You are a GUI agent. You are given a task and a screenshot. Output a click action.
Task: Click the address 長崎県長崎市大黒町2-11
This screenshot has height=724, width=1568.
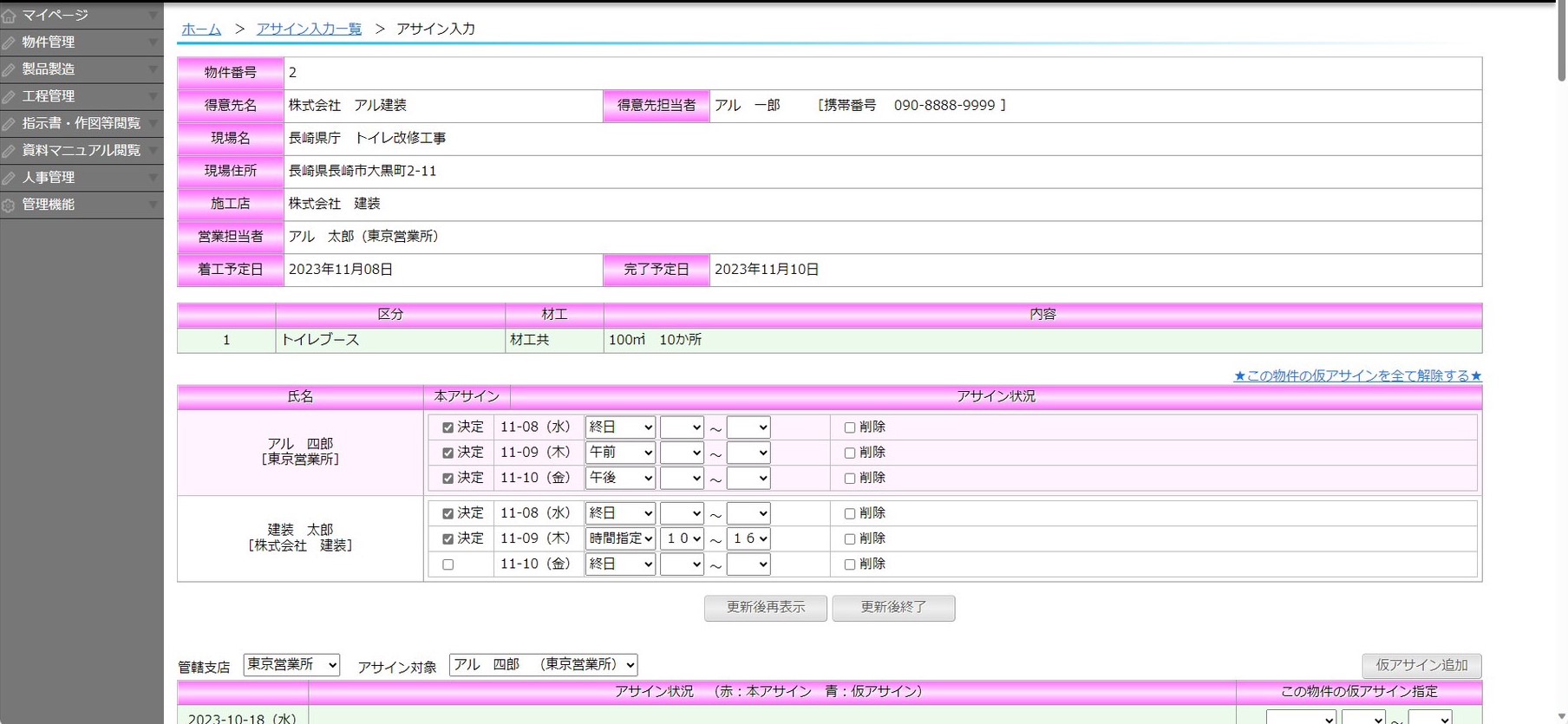(363, 171)
